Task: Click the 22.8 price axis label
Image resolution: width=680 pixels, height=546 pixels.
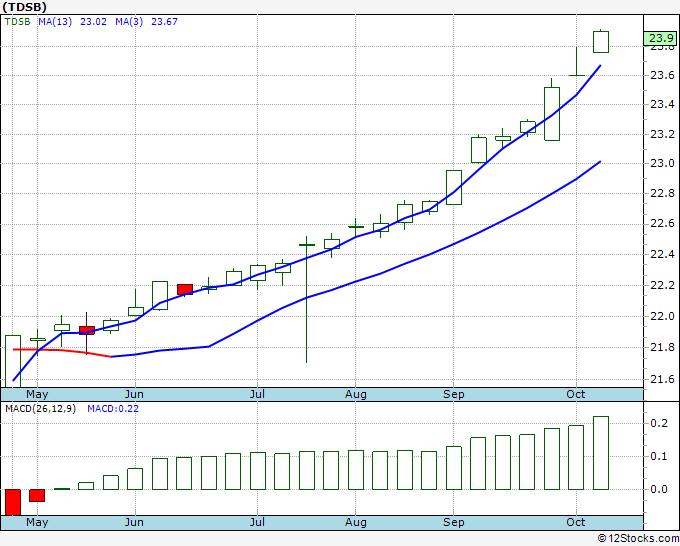Action: click(663, 193)
